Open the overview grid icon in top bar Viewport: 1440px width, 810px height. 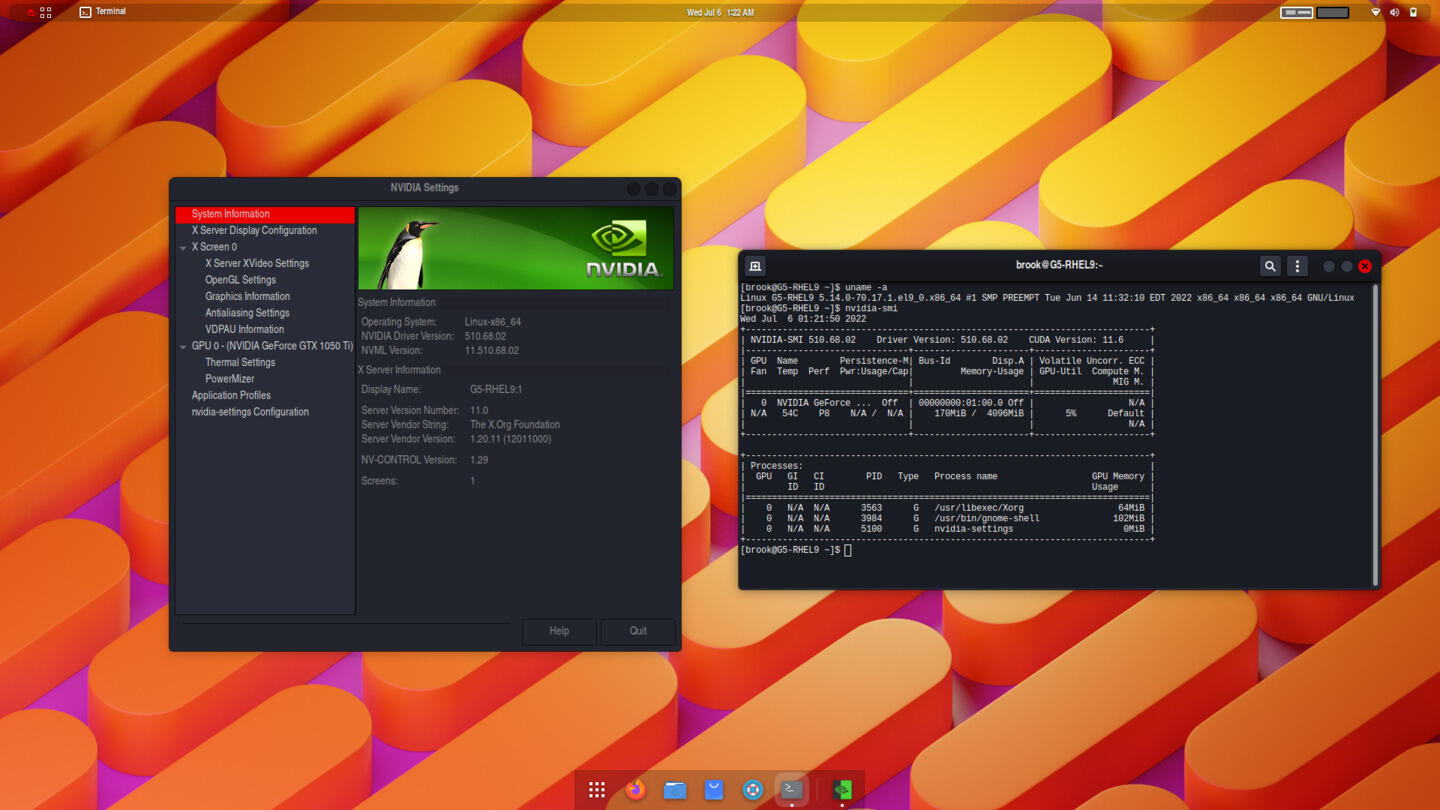pos(46,12)
